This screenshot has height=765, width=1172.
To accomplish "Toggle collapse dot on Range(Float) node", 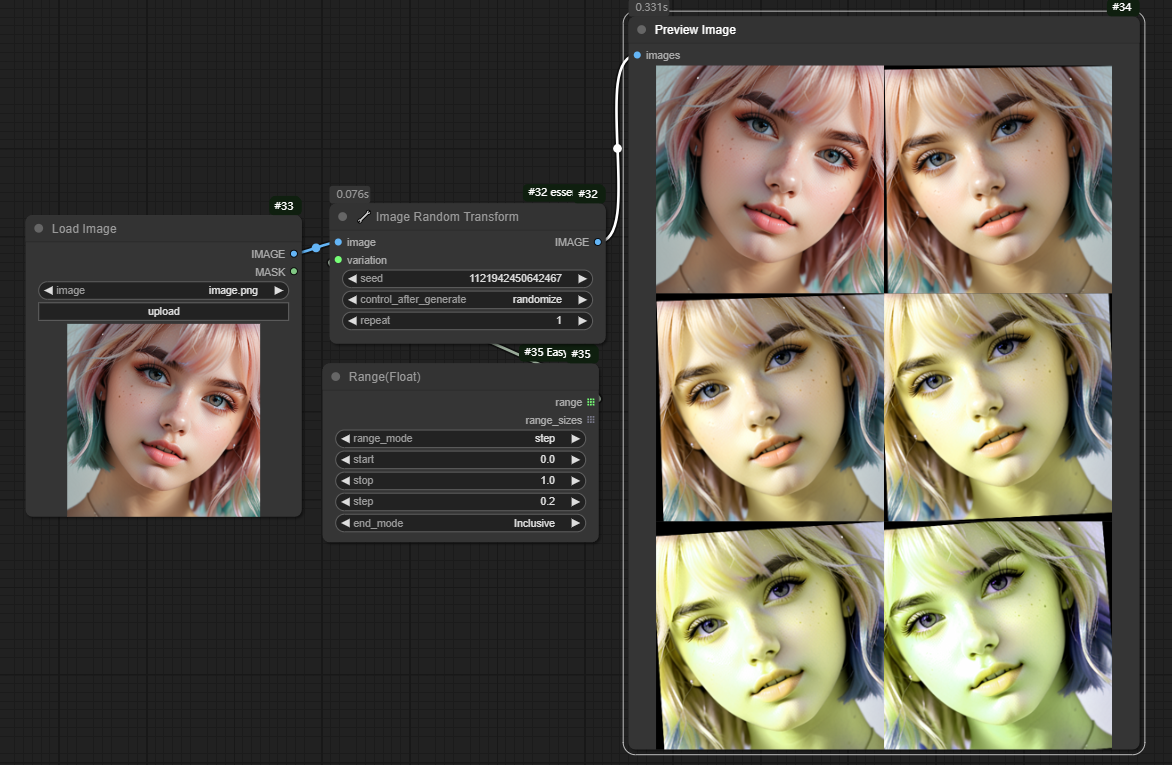I will click(335, 377).
